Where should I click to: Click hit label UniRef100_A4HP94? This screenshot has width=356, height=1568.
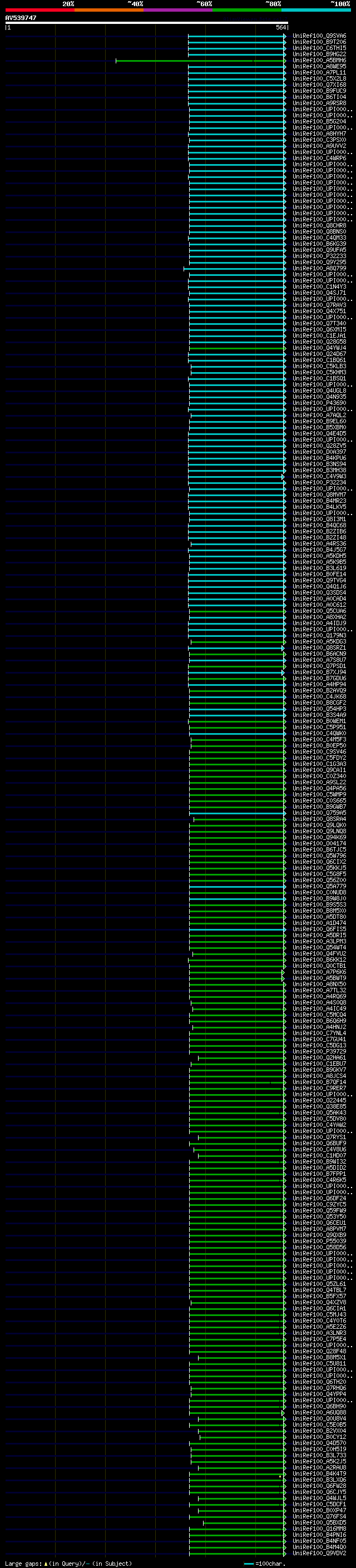[319, 684]
